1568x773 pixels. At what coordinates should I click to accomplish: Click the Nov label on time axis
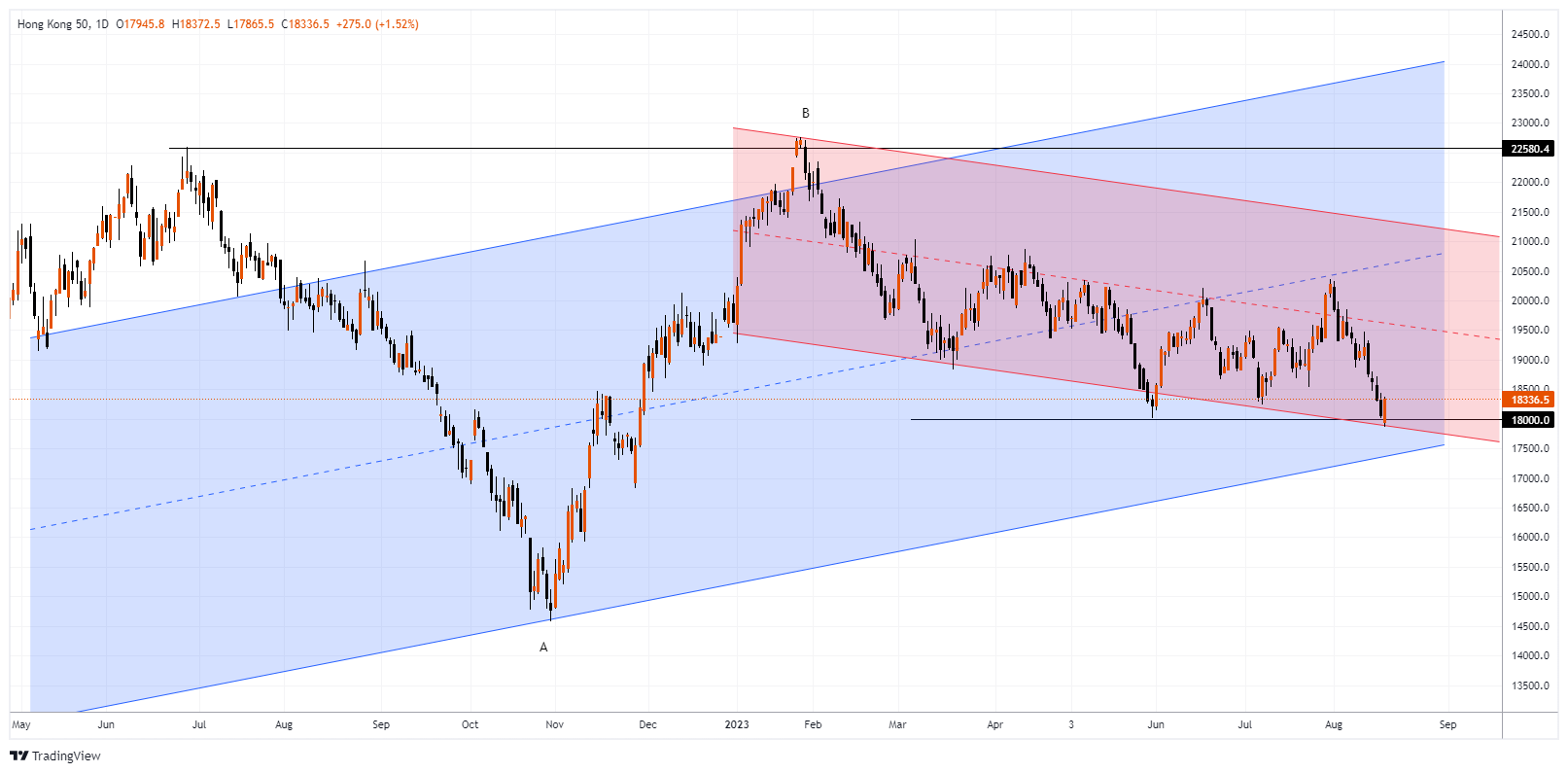click(554, 724)
